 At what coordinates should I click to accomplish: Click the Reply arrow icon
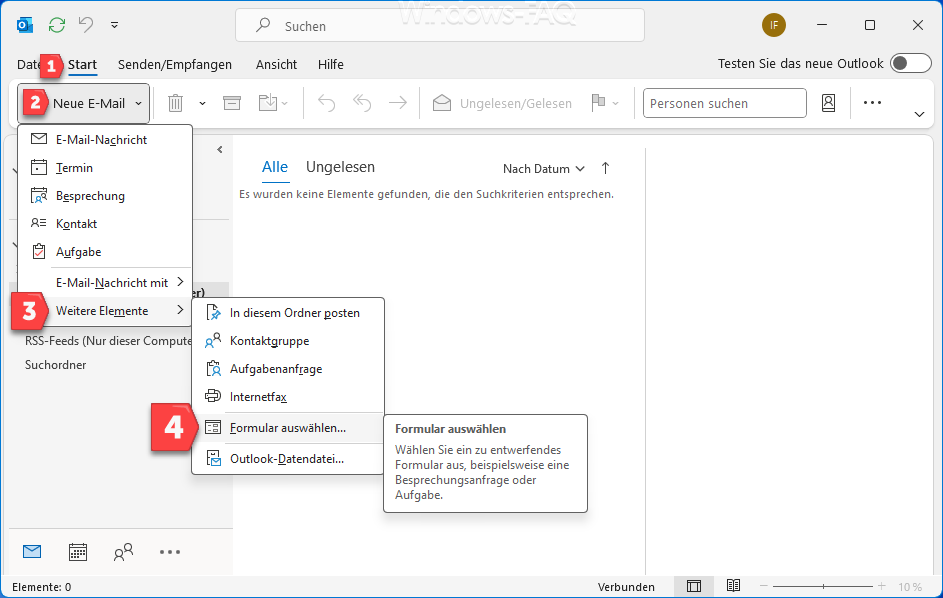(326, 103)
